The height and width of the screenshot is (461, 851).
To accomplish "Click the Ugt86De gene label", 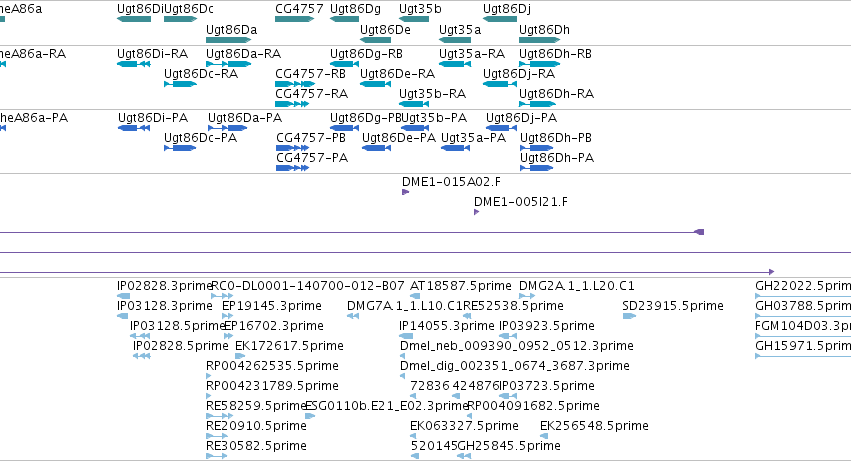I will [385, 29].
